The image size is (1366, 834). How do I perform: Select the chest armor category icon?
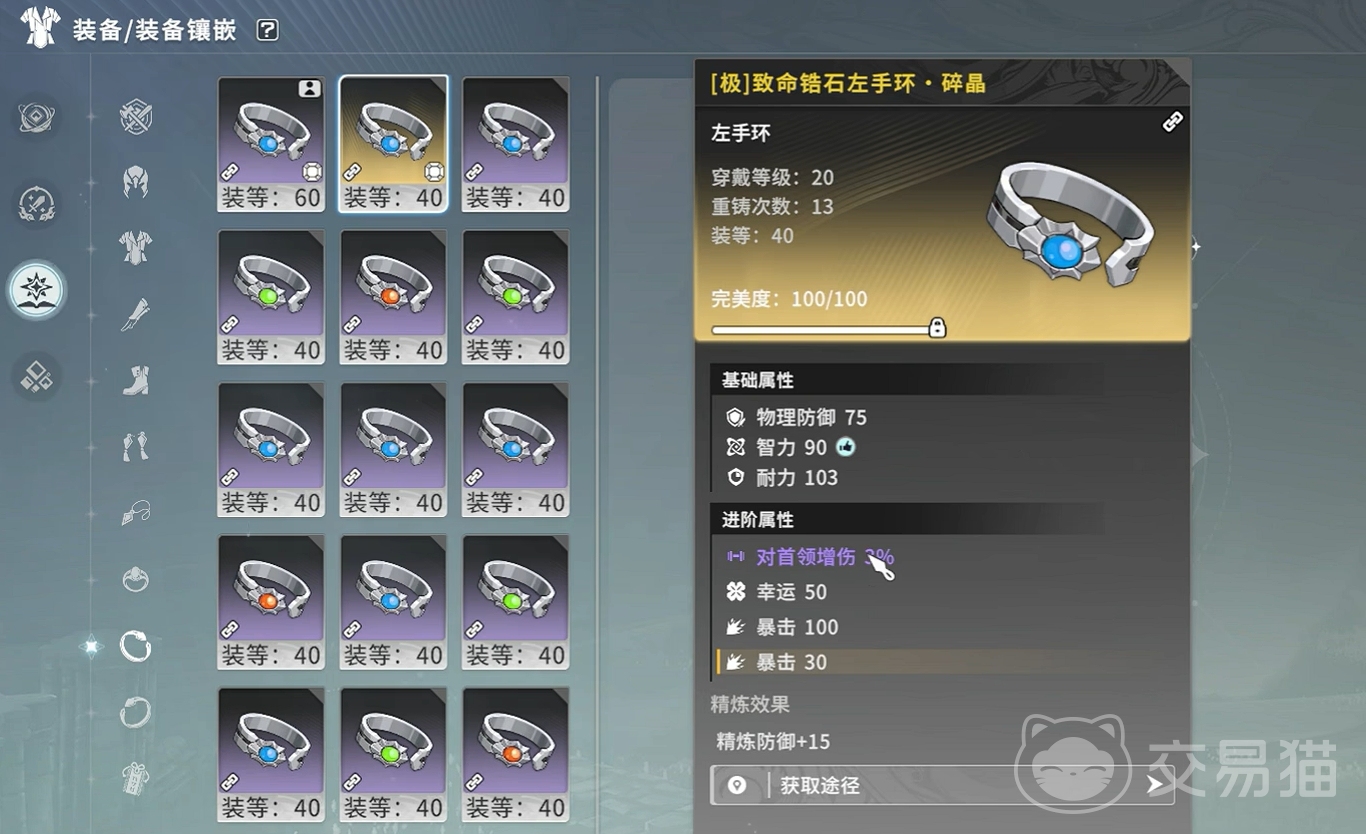pos(135,246)
